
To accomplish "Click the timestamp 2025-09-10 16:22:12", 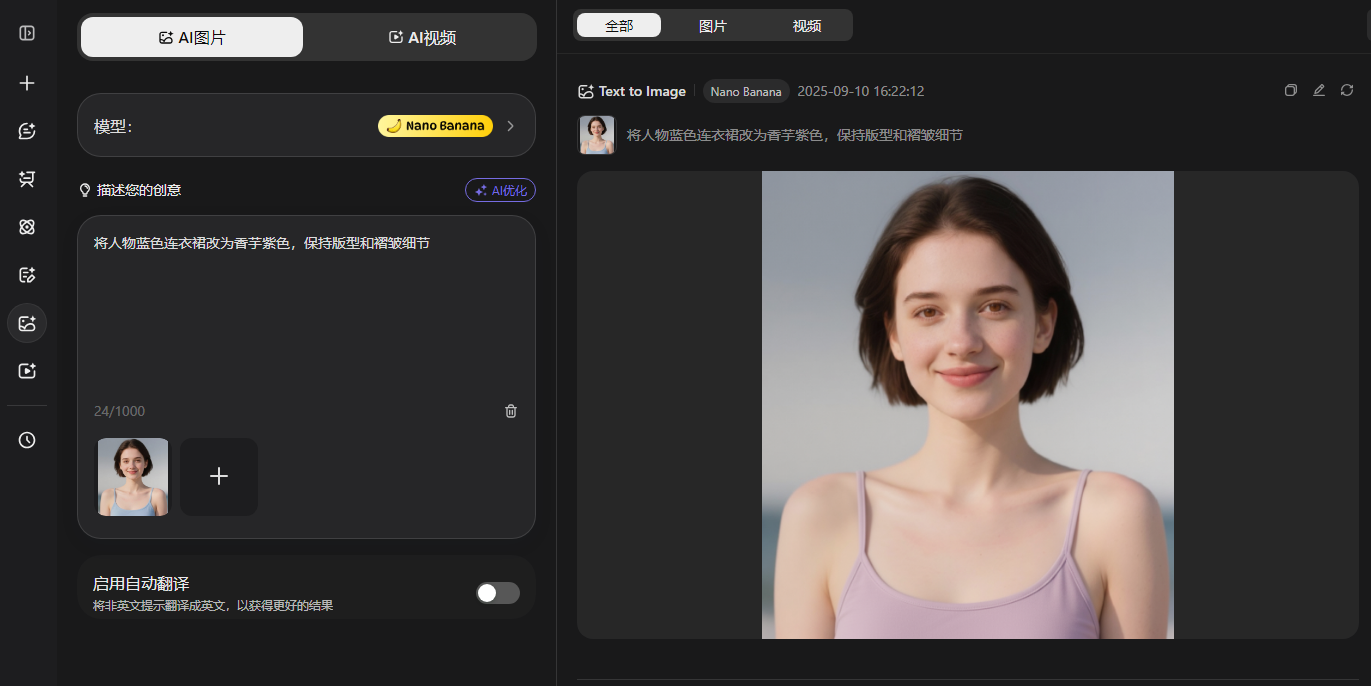I will click(861, 91).
